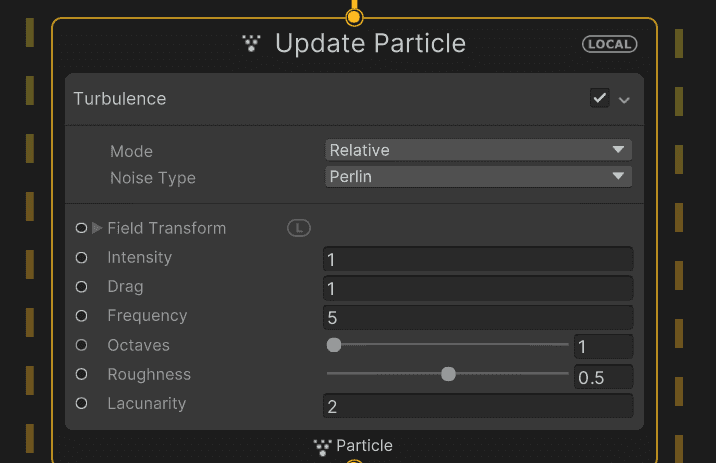Click the Octaves slider handle
Image resolution: width=716 pixels, height=463 pixels.
point(334,345)
